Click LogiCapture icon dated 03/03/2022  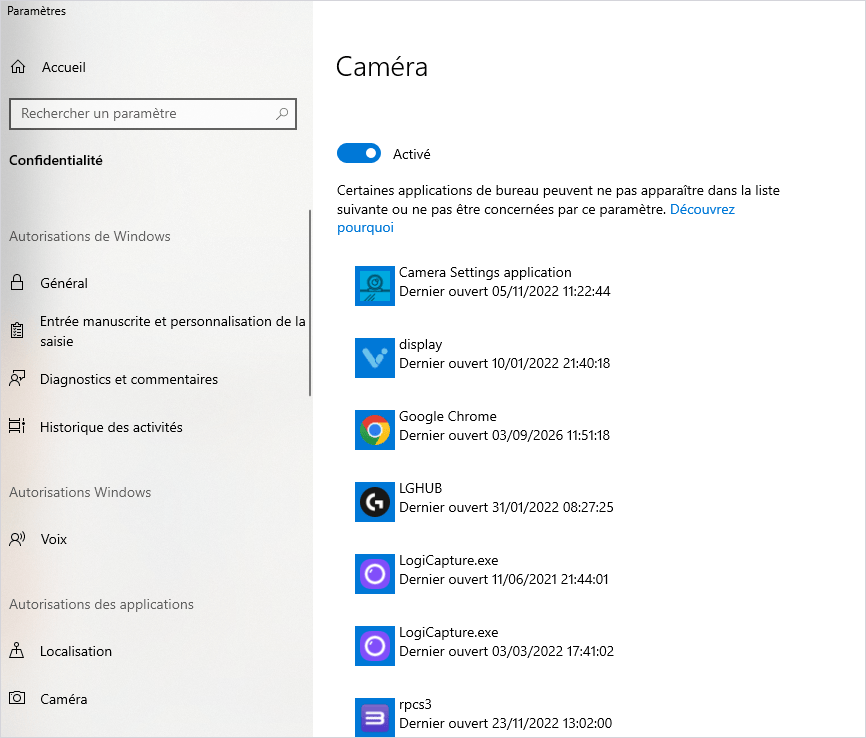click(x=375, y=646)
